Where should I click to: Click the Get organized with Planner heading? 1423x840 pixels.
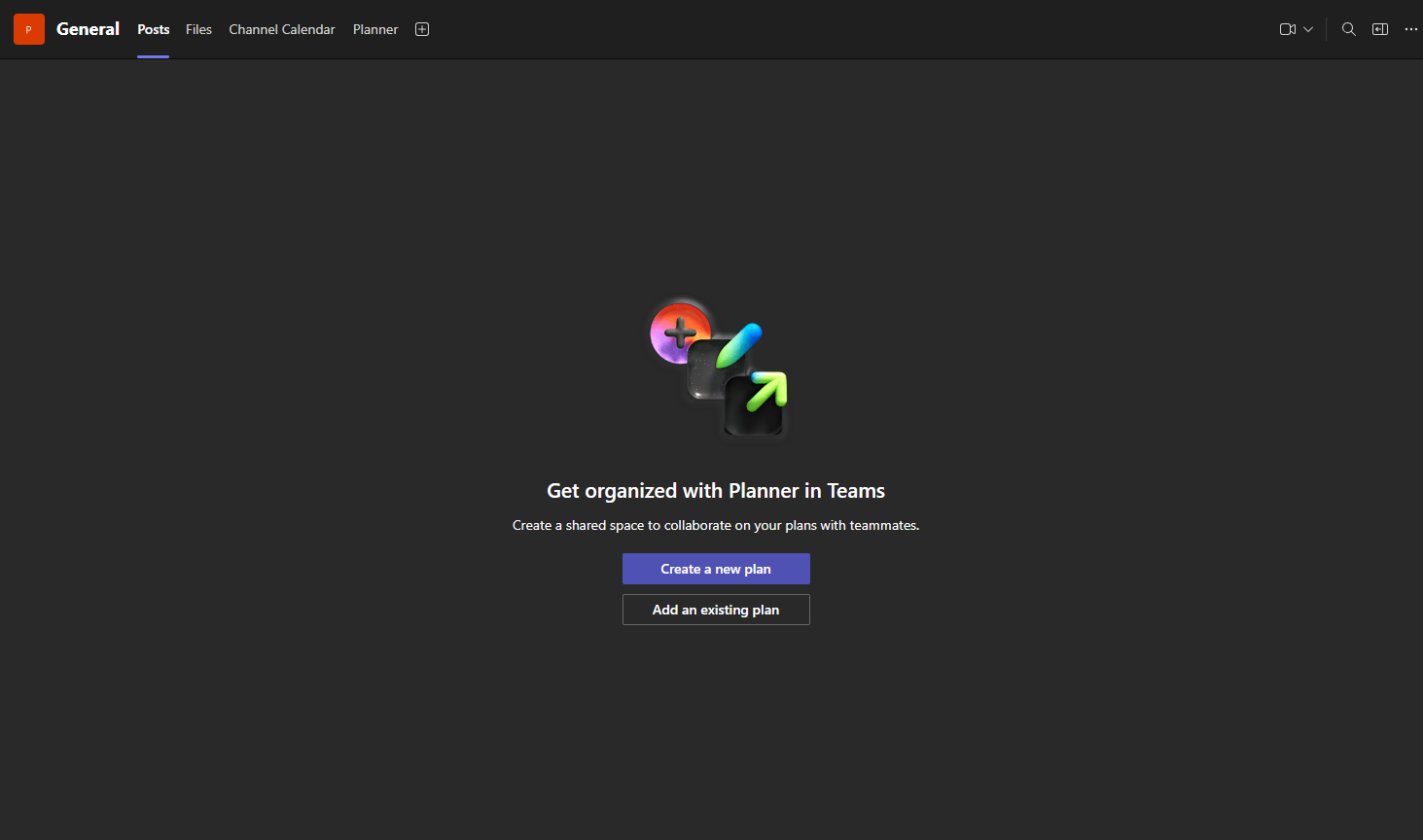click(x=716, y=491)
